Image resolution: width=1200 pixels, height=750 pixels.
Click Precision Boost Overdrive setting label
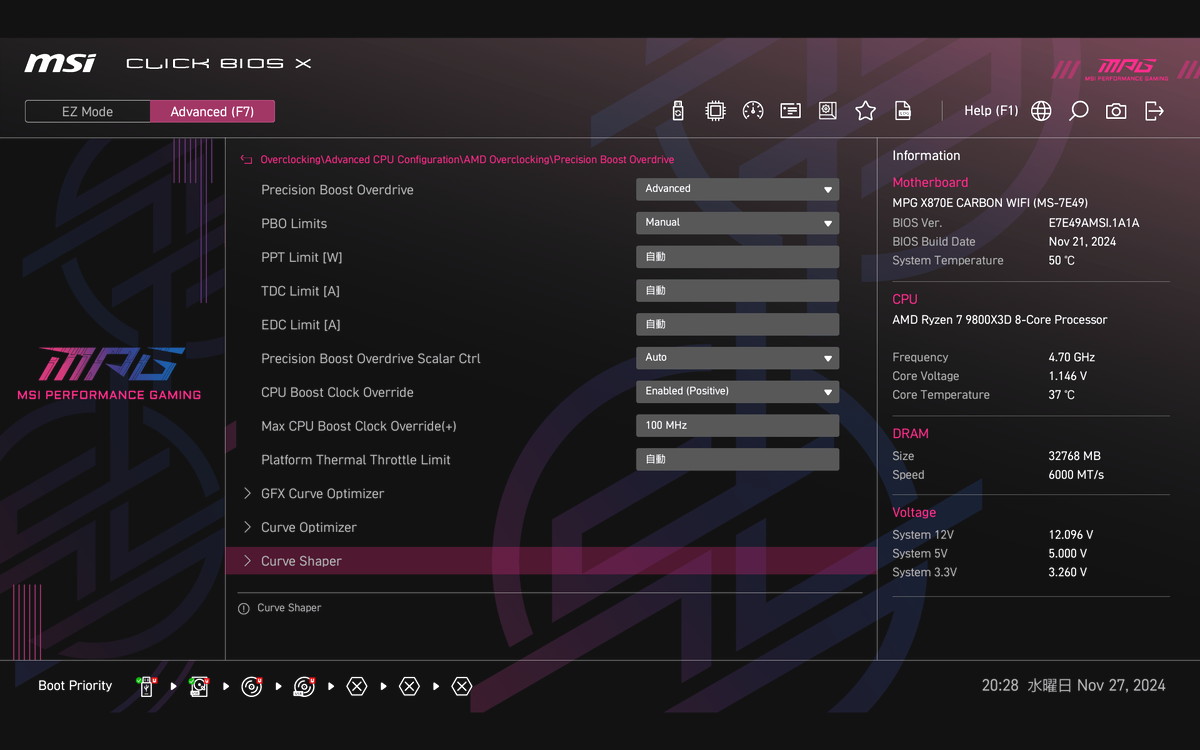click(x=337, y=190)
